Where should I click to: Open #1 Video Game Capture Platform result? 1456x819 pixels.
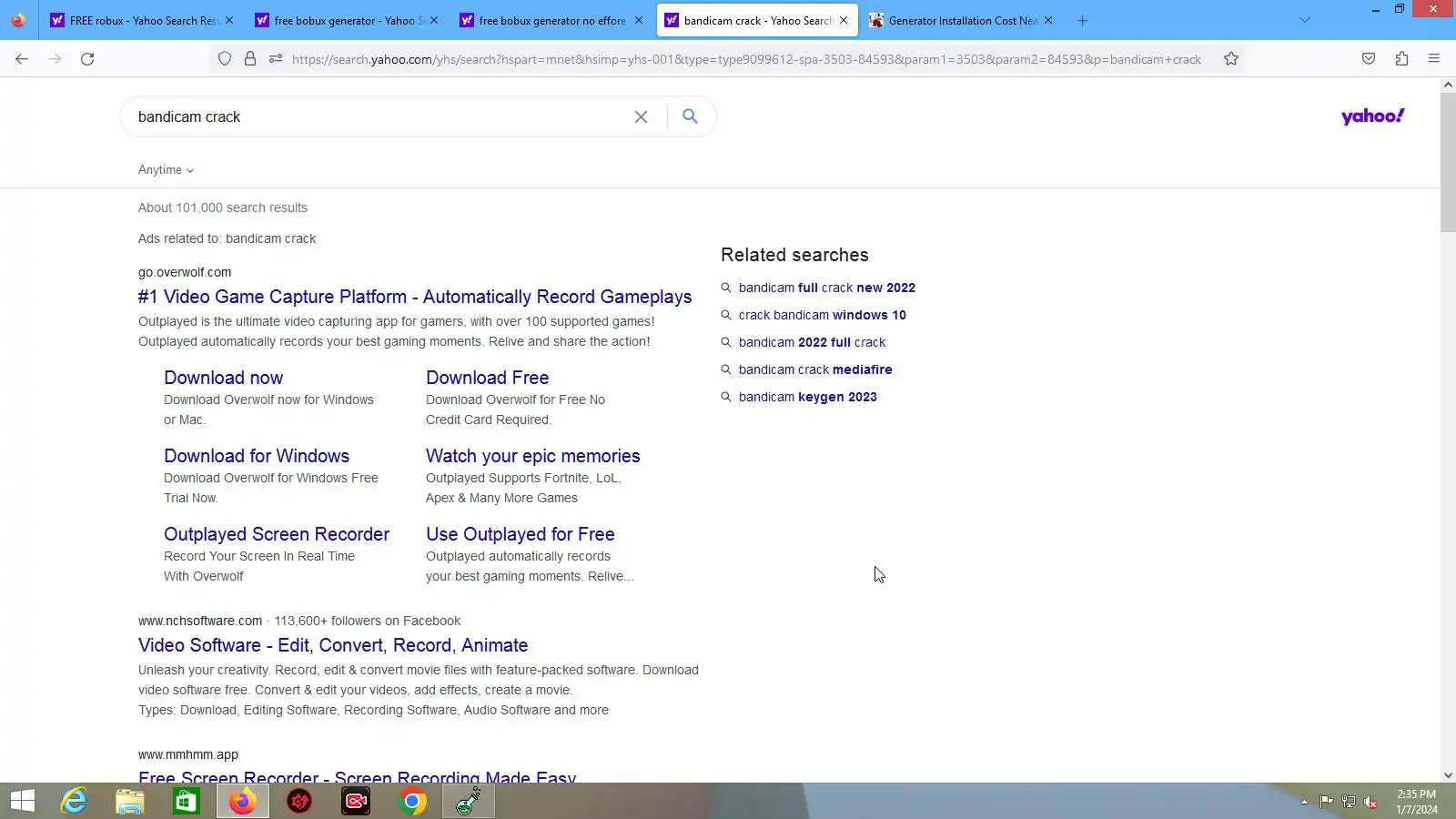tap(415, 297)
